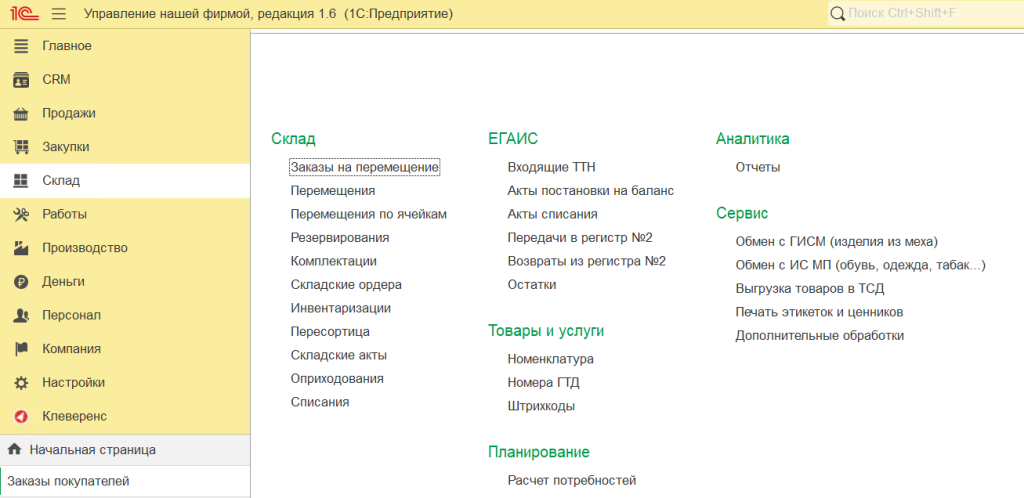Open the Деньги section
This screenshot has height=498, width=1024.
125,282
